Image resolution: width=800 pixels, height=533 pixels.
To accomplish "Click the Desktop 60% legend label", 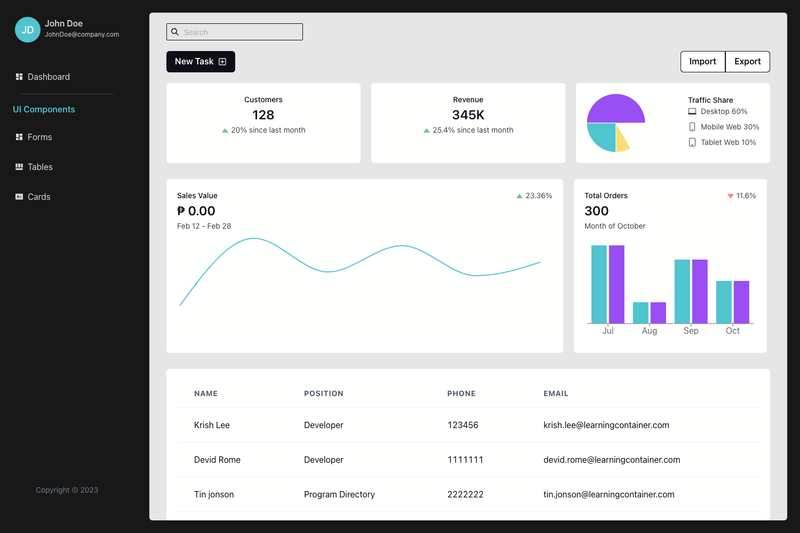I will 724,111.
